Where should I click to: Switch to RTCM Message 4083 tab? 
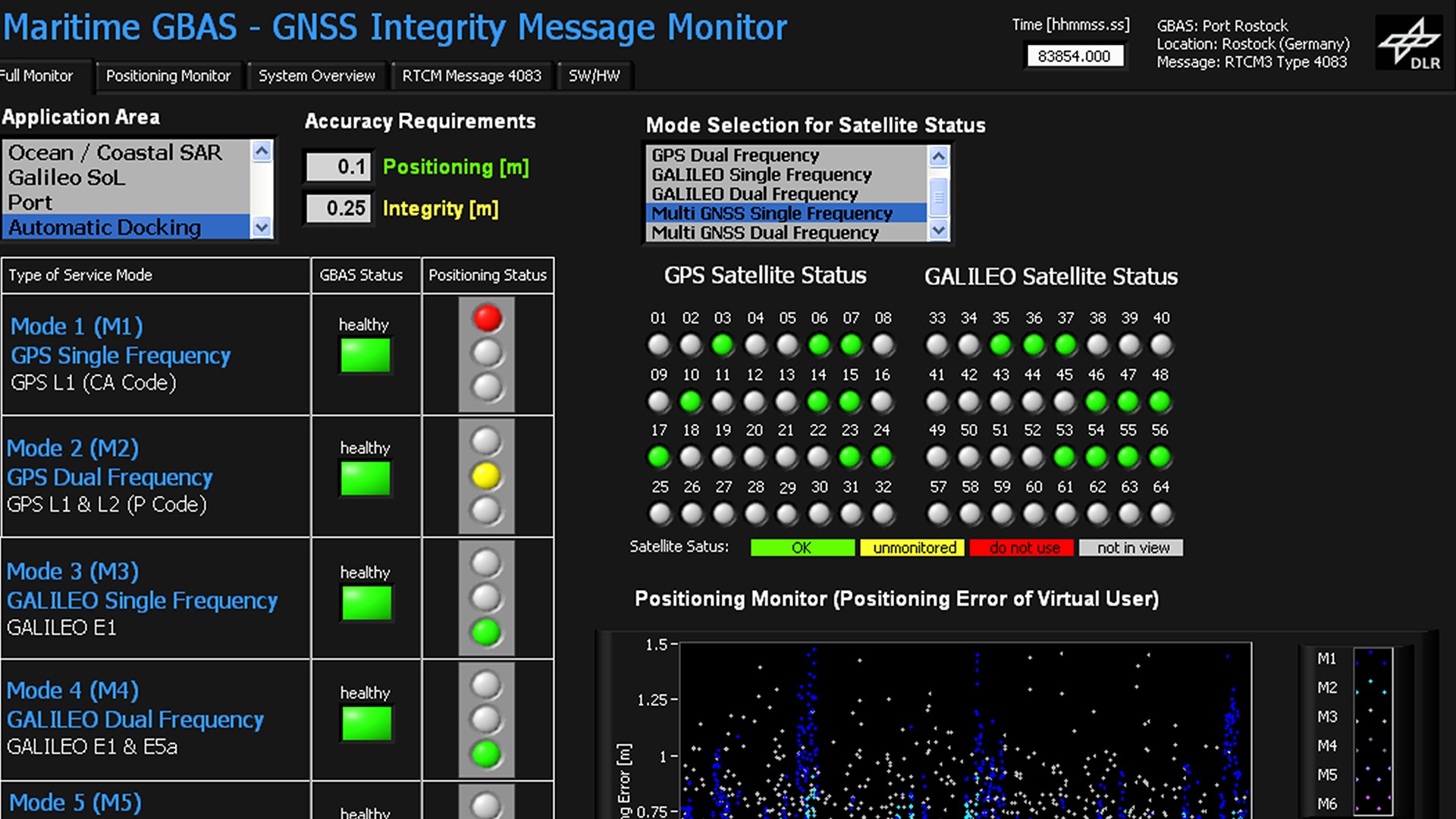pyautogui.click(x=471, y=75)
